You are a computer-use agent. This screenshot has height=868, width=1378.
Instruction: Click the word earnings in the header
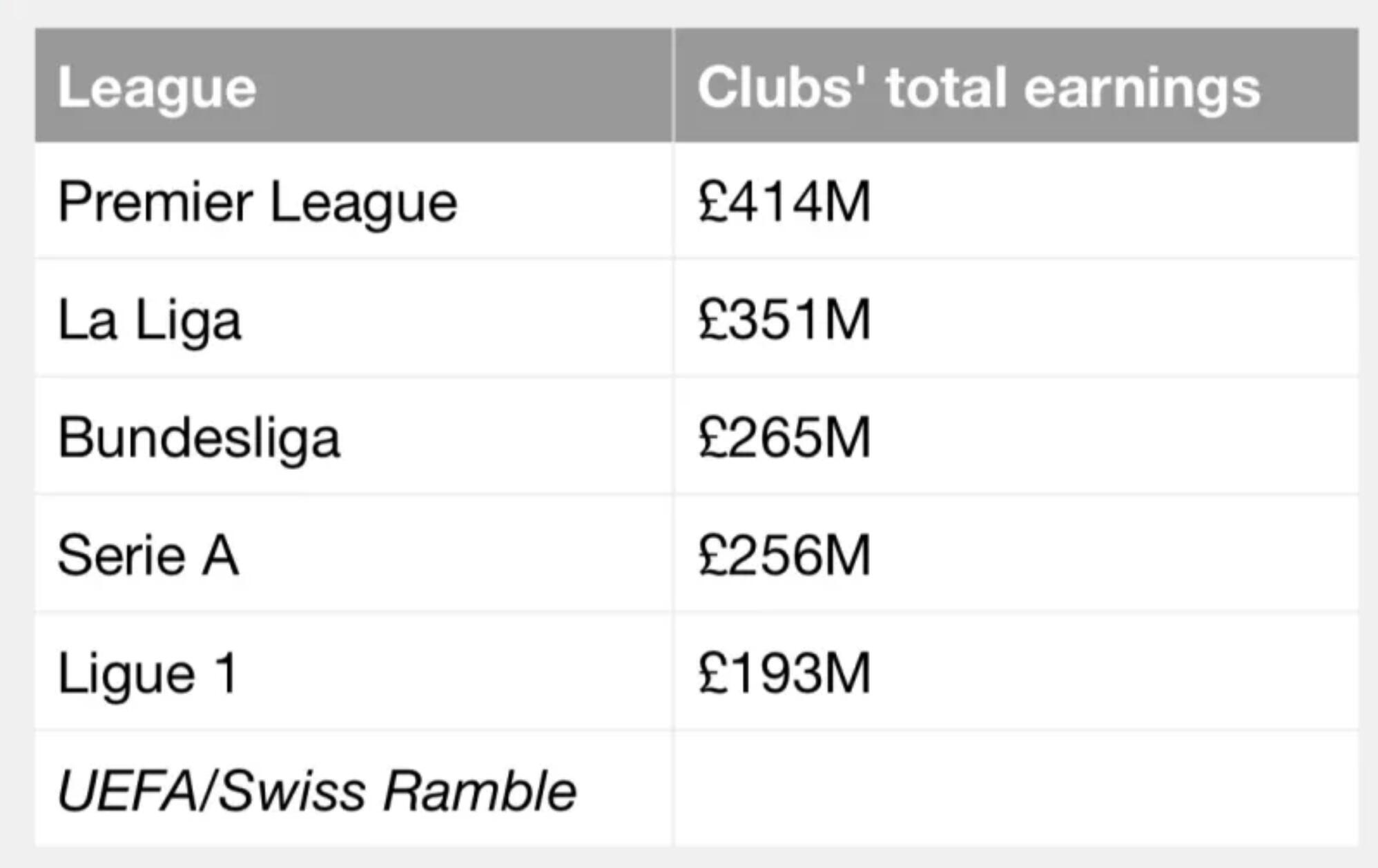(1142, 89)
